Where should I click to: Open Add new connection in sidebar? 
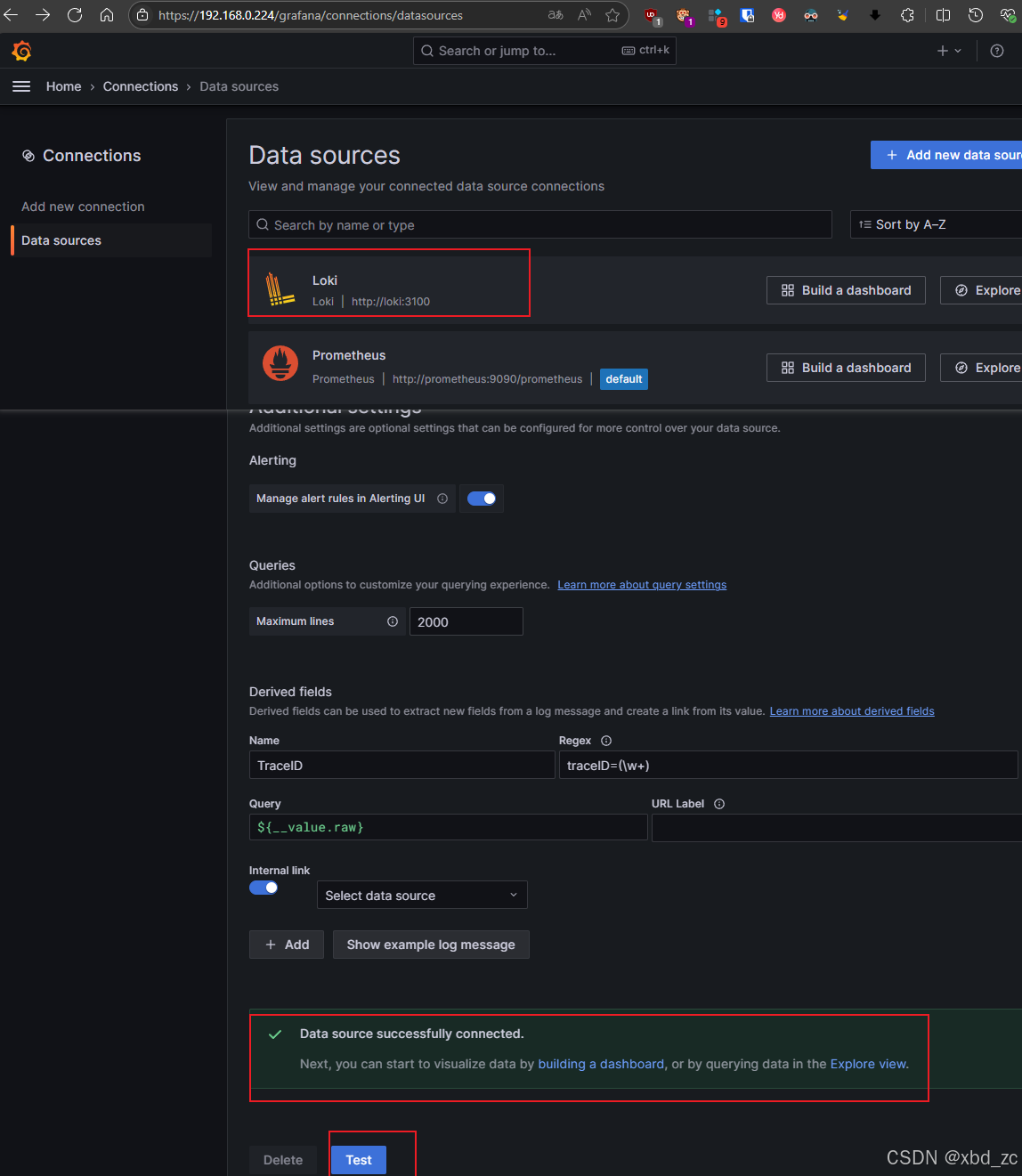(x=83, y=207)
